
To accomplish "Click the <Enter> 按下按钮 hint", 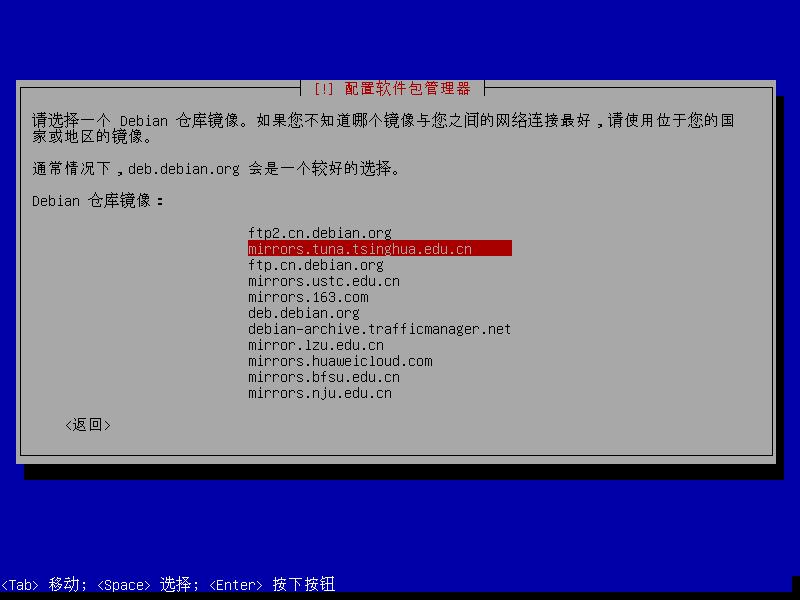I will pos(272,584).
